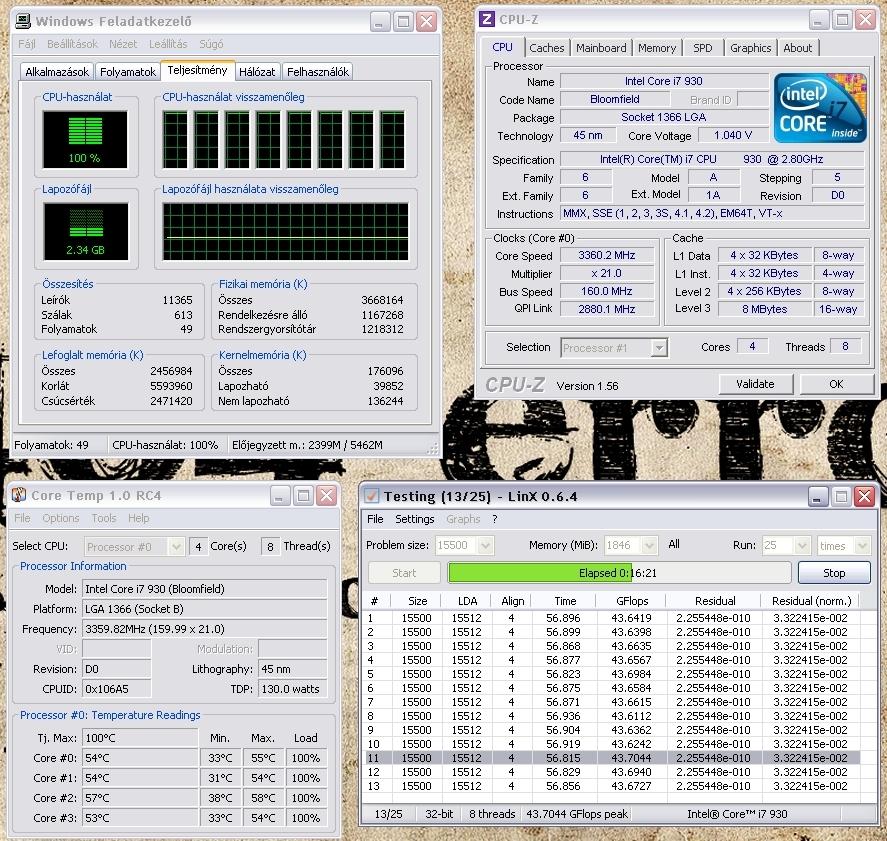This screenshot has width=887, height=841.
Task: Click the LinX title bar icon
Action: [x=371, y=496]
